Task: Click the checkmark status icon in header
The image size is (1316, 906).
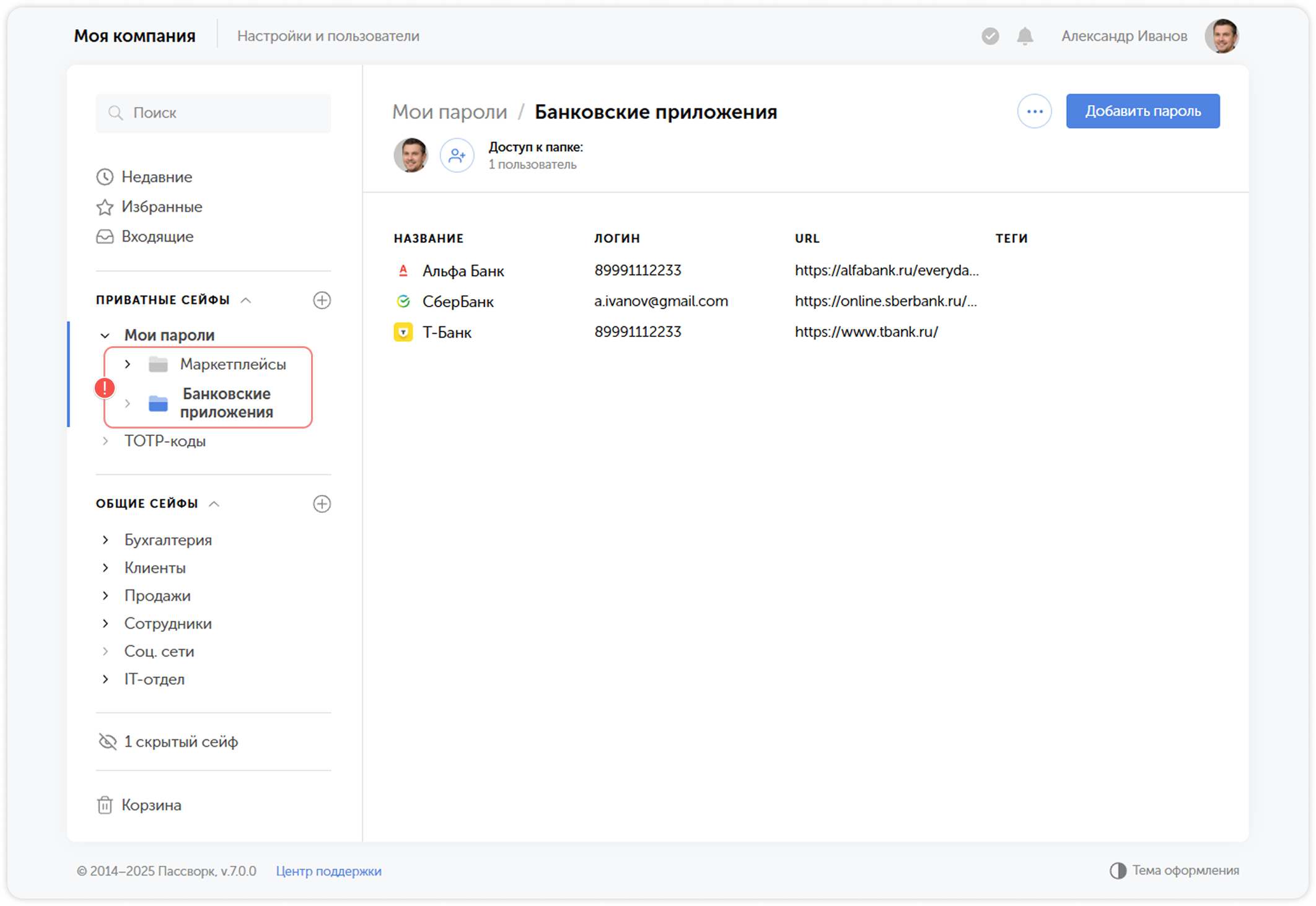Action: point(990,36)
